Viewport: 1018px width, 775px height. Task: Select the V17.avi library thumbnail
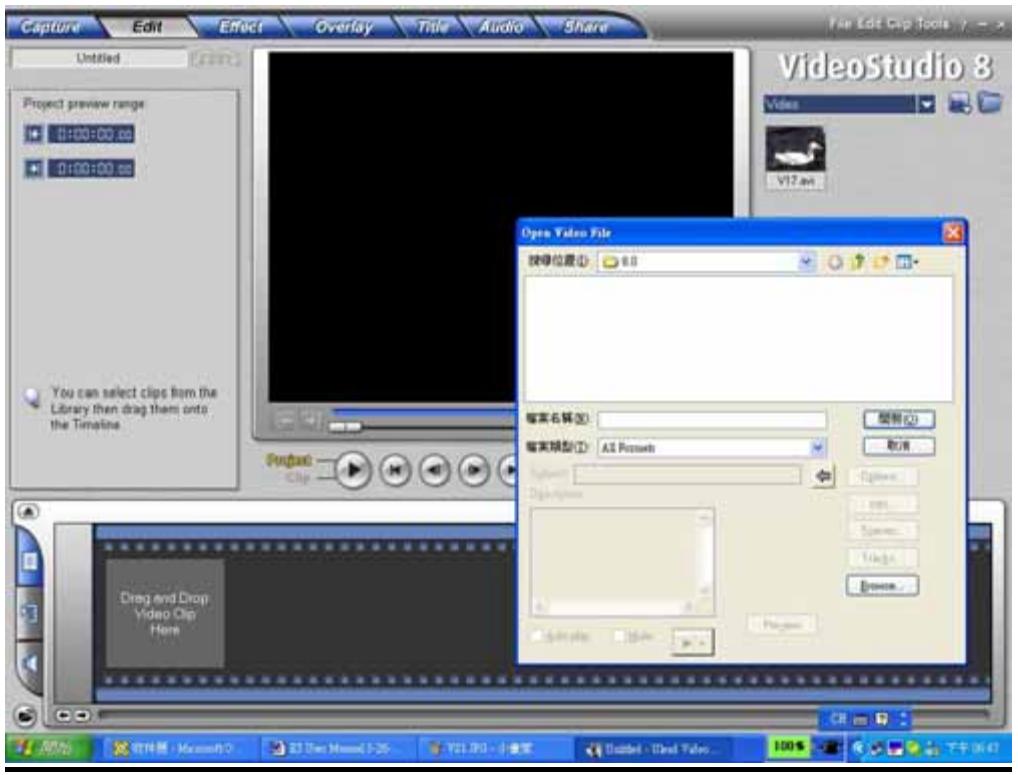[x=795, y=157]
